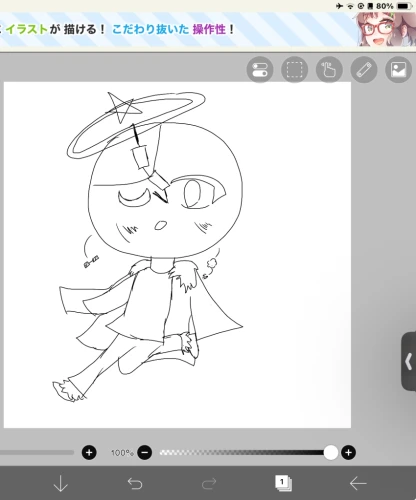Image resolution: width=416 pixels, height=500 pixels.
Task: Tap the finger touch mode icon
Action: click(329, 70)
